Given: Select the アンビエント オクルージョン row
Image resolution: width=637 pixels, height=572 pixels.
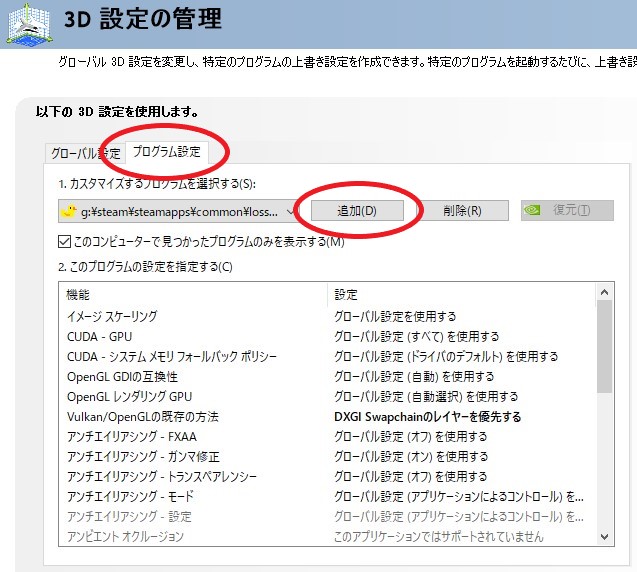Looking at the screenshot, I should [x=327, y=536].
